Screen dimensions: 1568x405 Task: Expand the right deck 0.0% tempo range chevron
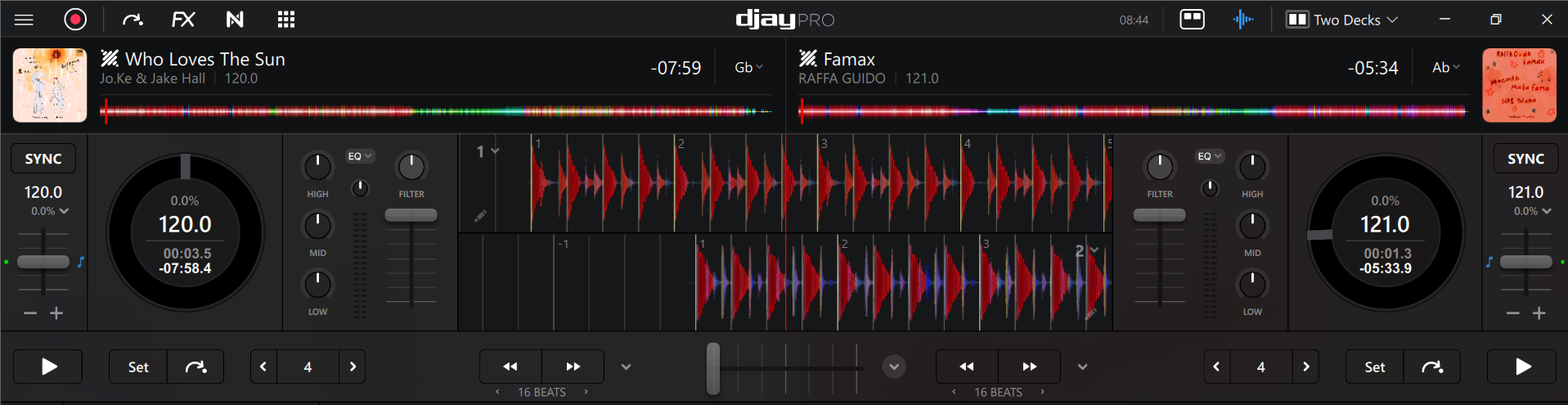tap(1547, 211)
